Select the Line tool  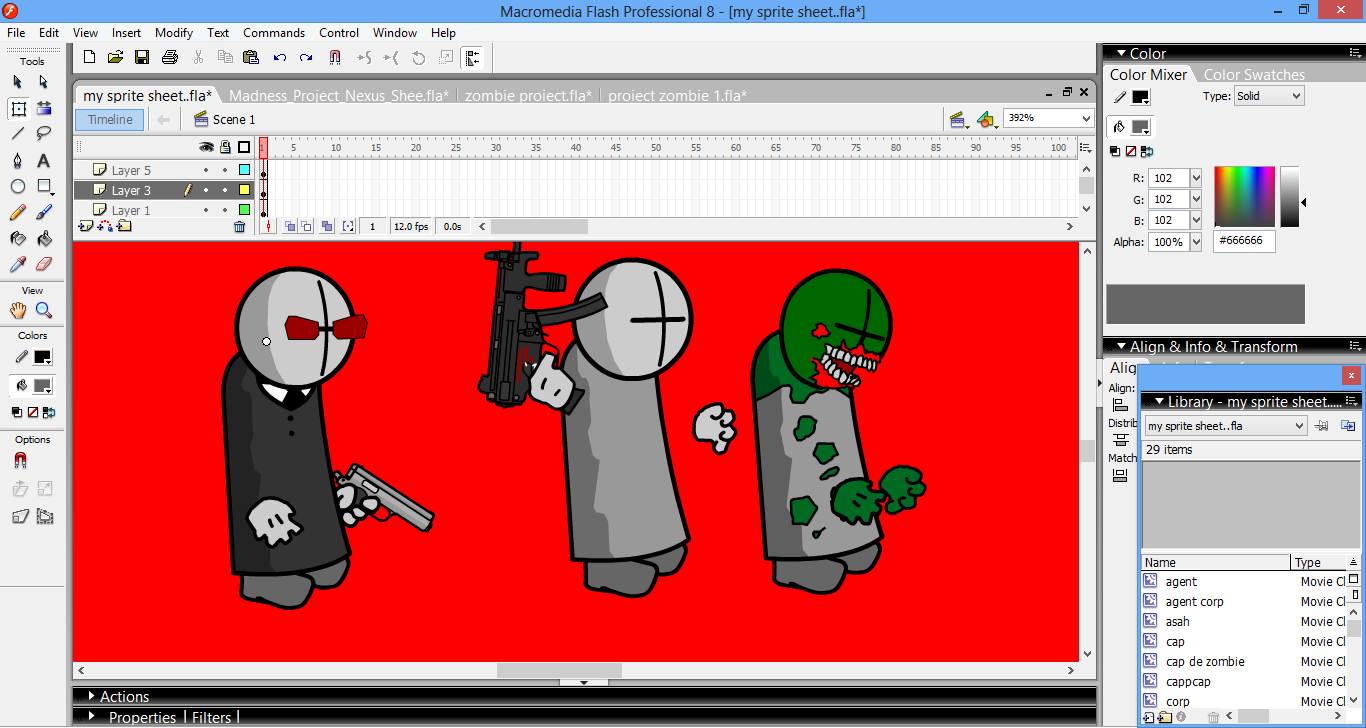pyautogui.click(x=18, y=134)
